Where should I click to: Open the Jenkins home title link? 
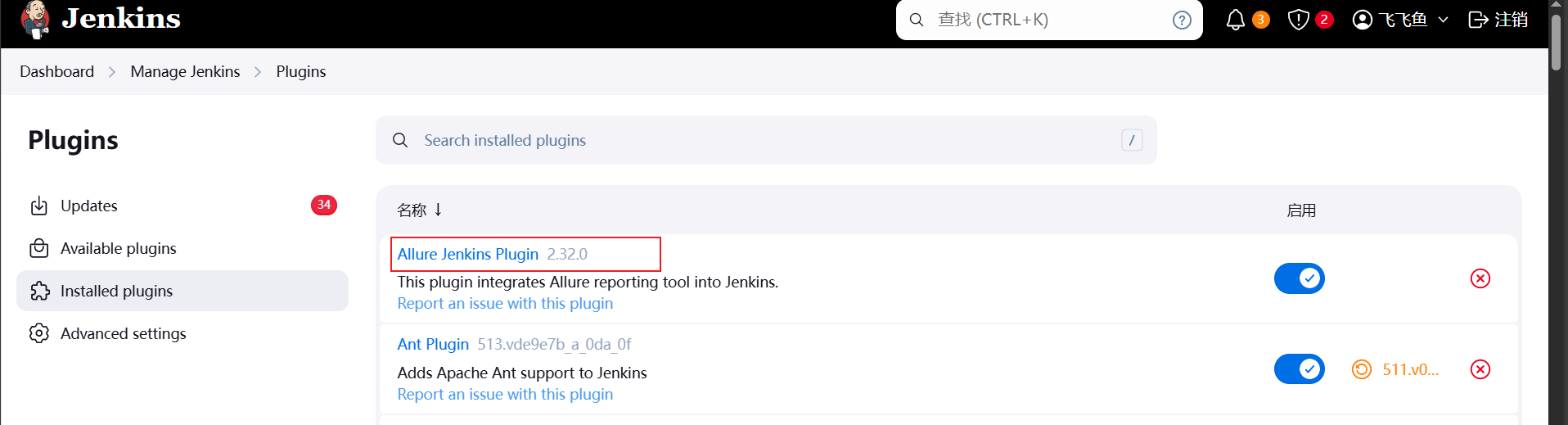click(x=121, y=18)
